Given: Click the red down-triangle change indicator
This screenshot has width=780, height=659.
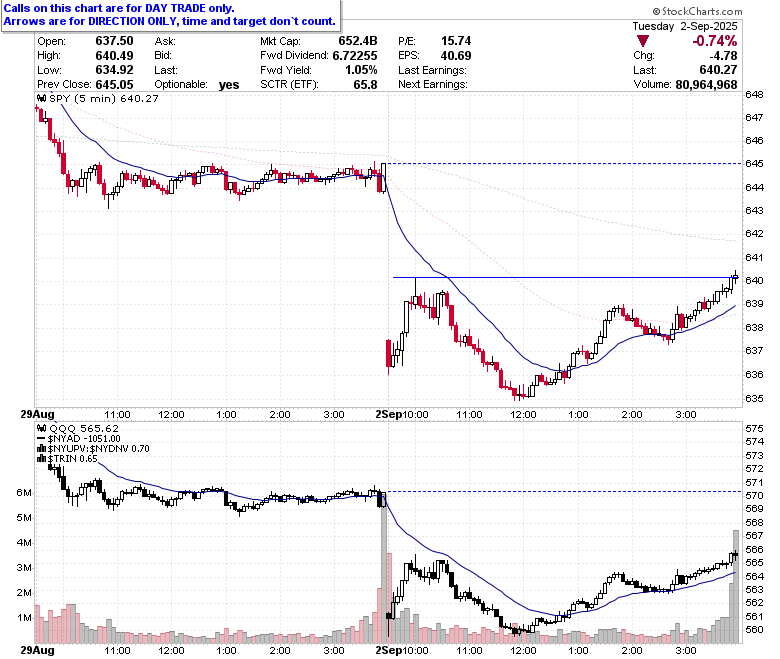Looking at the screenshot, I should [643, 41].
